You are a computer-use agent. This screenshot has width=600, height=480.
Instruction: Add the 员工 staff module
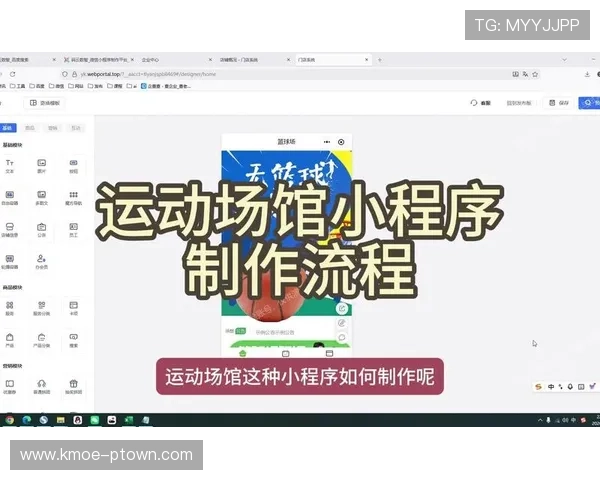(73, 230)
